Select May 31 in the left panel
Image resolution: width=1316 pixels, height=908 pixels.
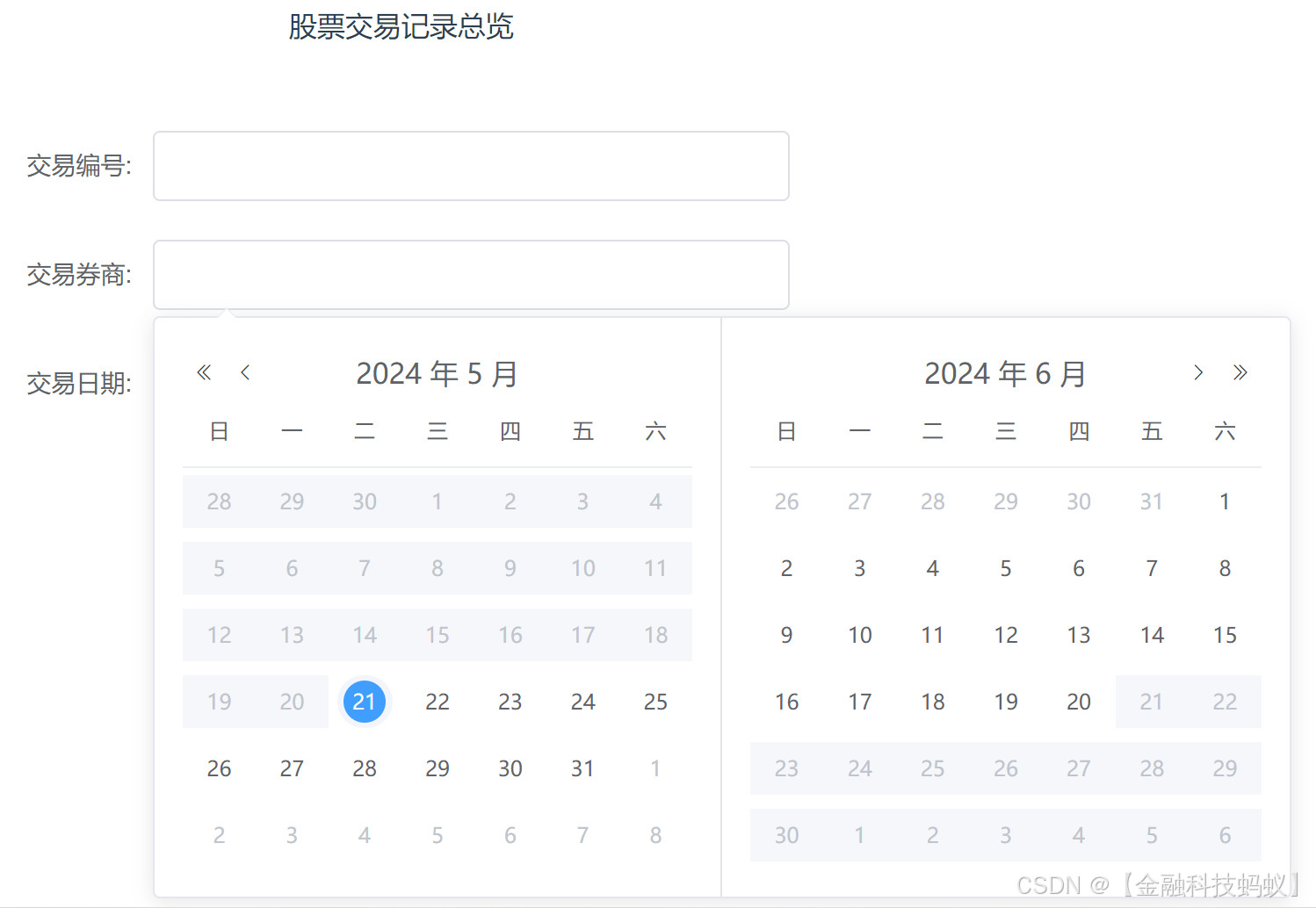click(x=583, y=768)
